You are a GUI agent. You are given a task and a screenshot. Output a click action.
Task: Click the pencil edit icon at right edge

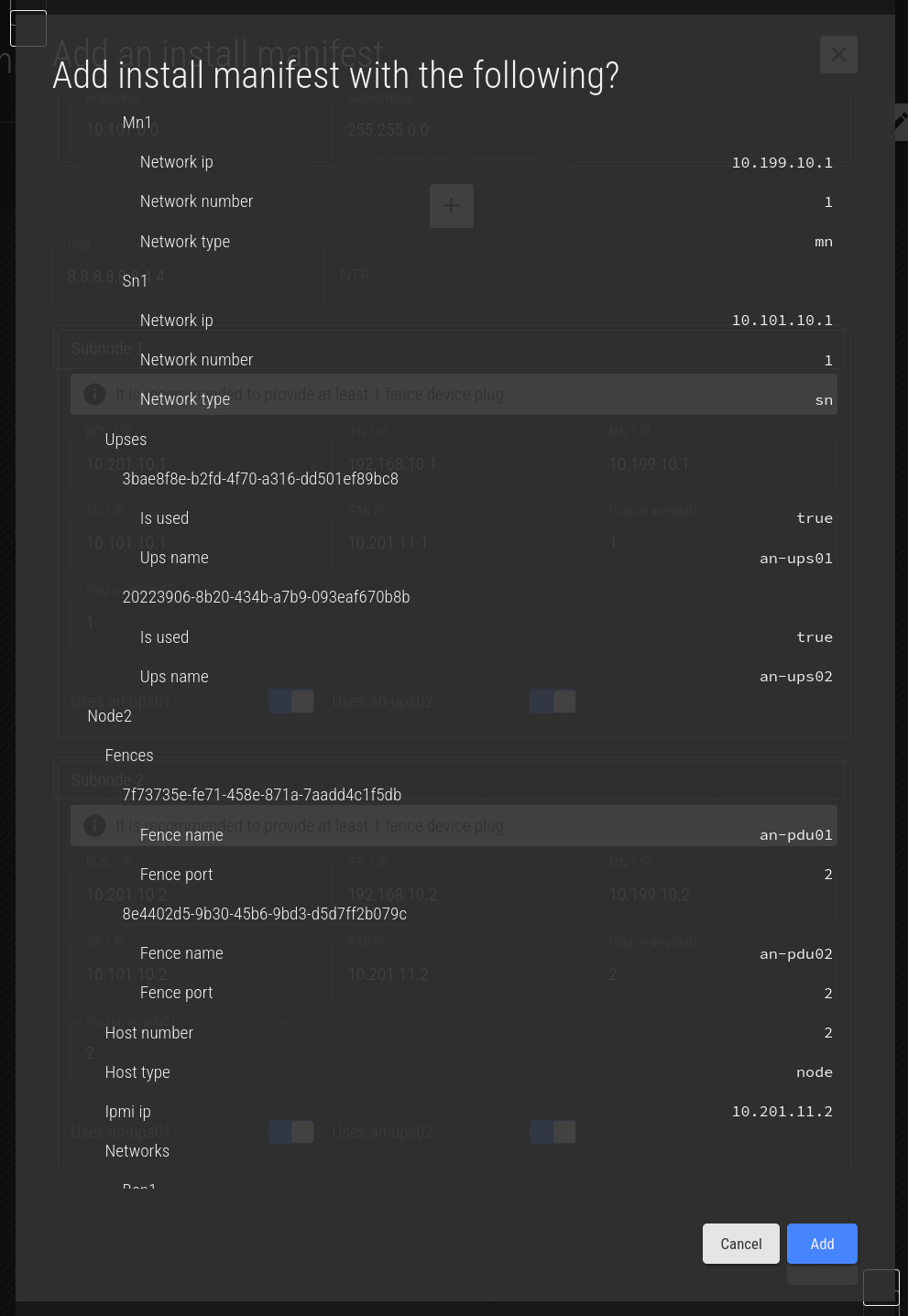pyautogui.click(x=900, y=121)
